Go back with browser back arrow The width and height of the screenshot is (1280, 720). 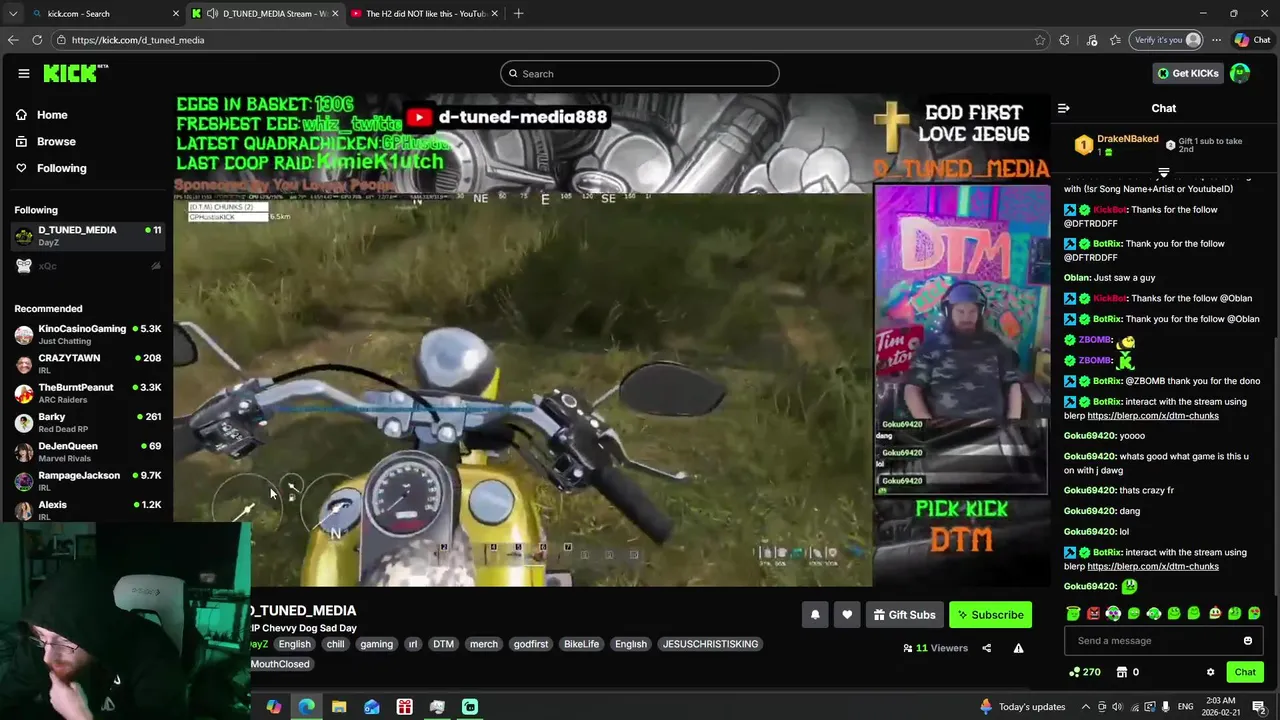tap(13, 40)
